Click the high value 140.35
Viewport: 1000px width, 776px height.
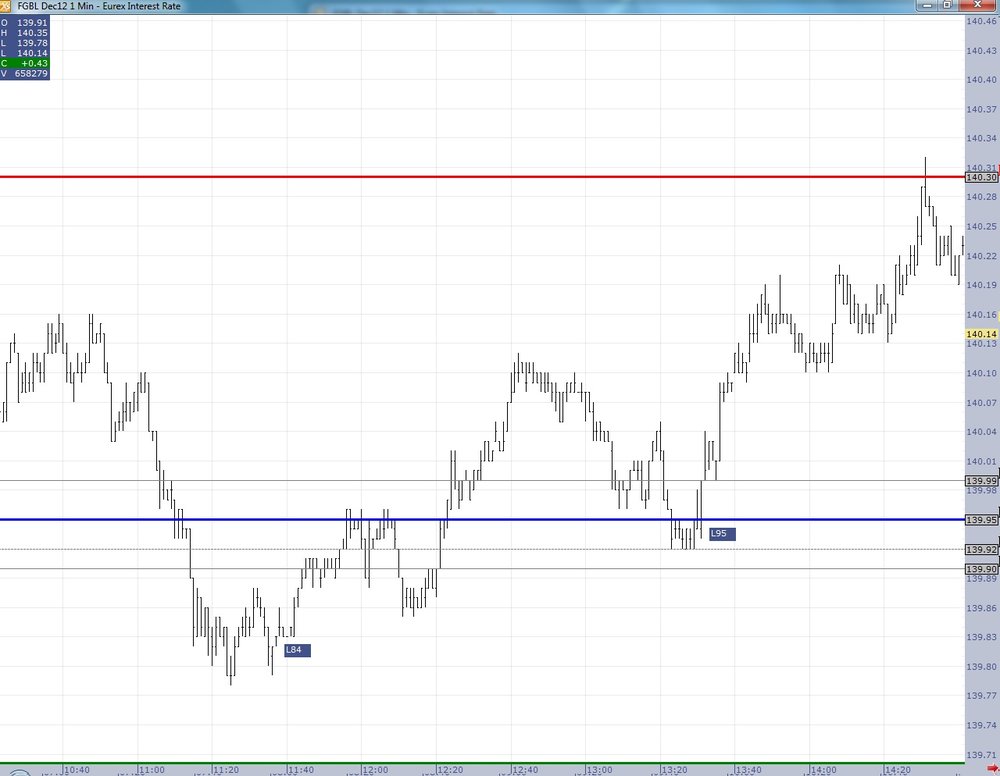(x=32, y=33)
